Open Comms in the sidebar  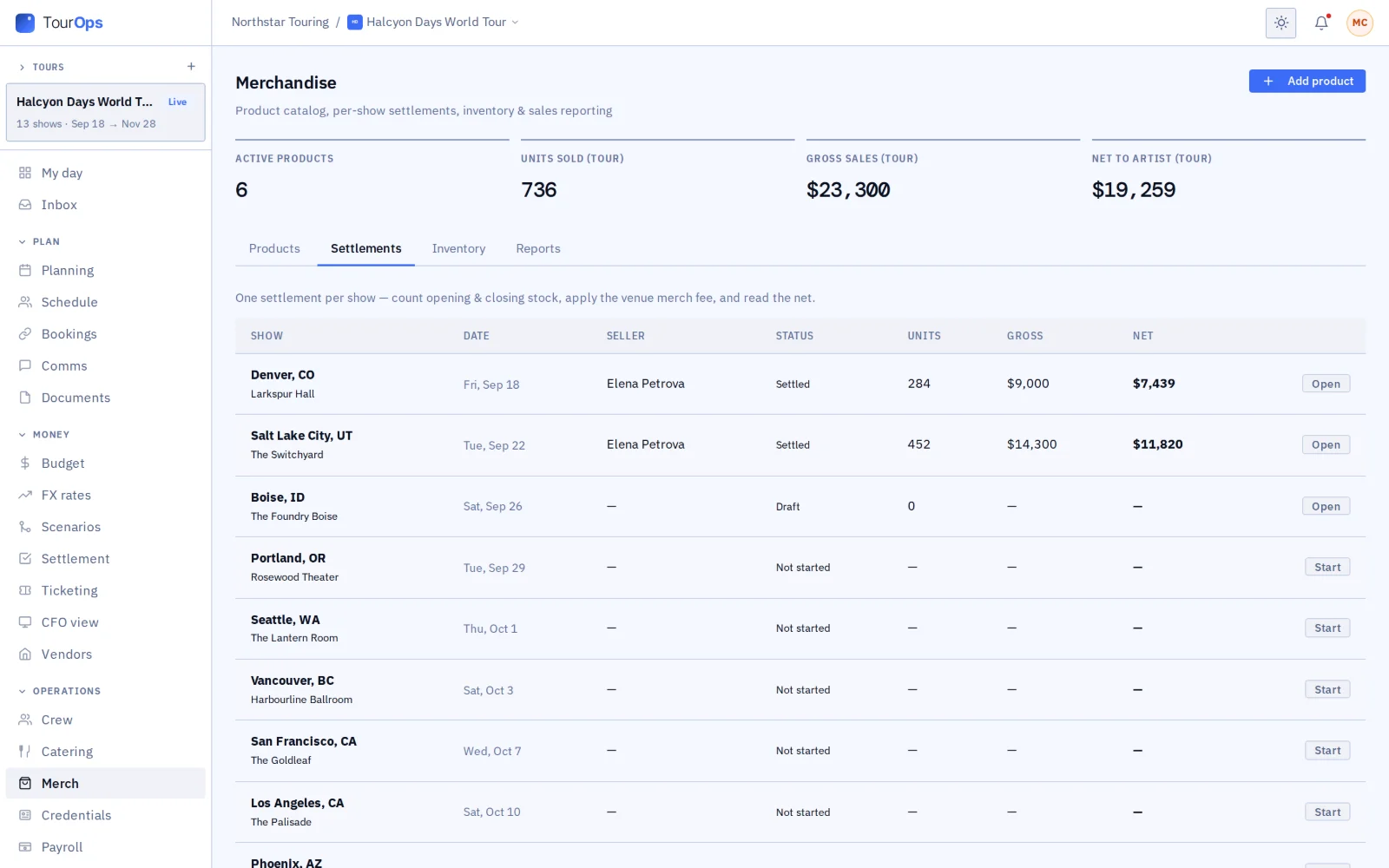pos(105,366)
